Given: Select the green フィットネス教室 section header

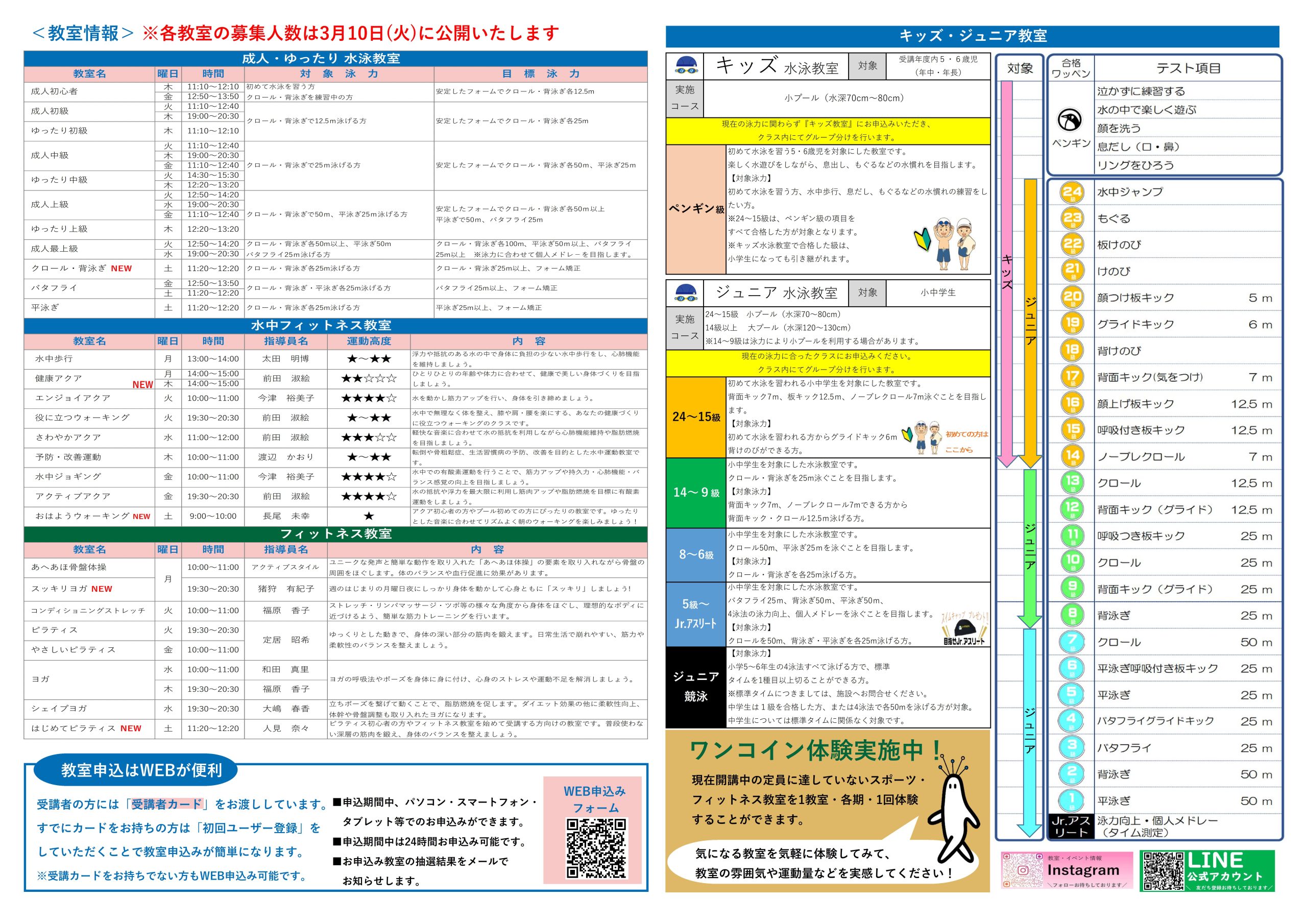Looking at the screenshot, I should [335, 534].
